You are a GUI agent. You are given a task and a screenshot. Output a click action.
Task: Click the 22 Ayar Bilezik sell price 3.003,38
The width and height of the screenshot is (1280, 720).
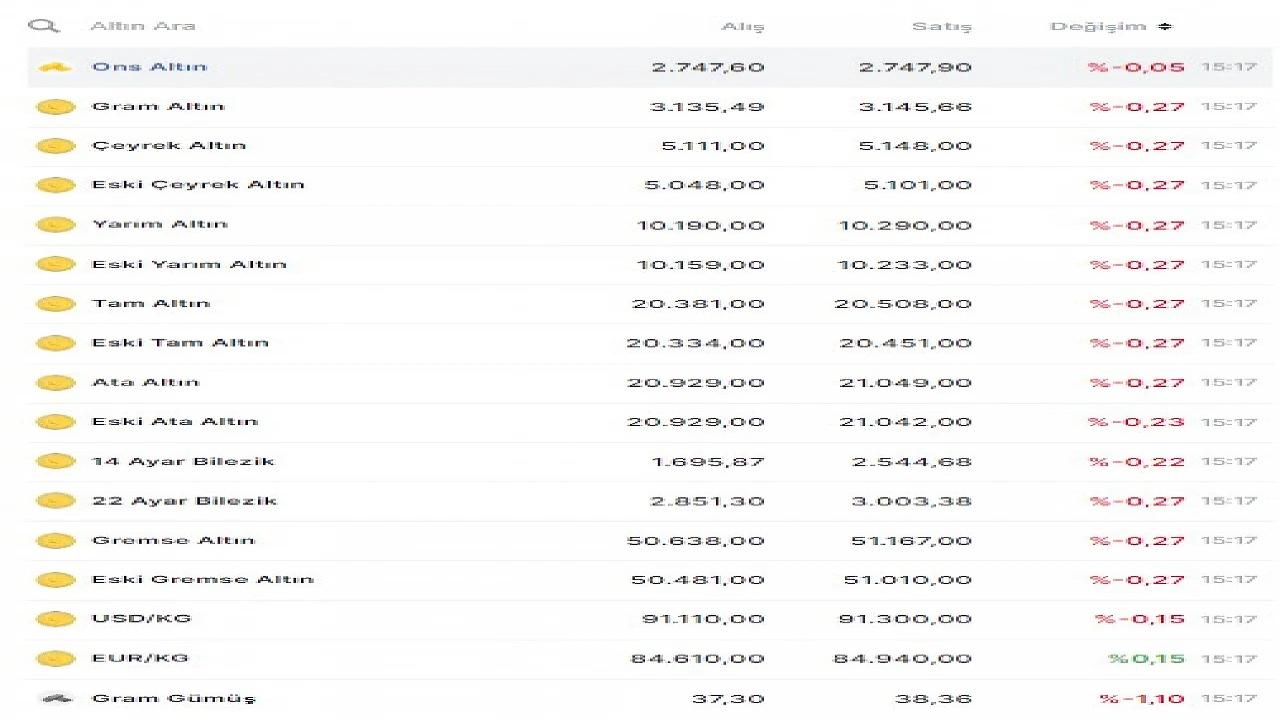[912, 501]
